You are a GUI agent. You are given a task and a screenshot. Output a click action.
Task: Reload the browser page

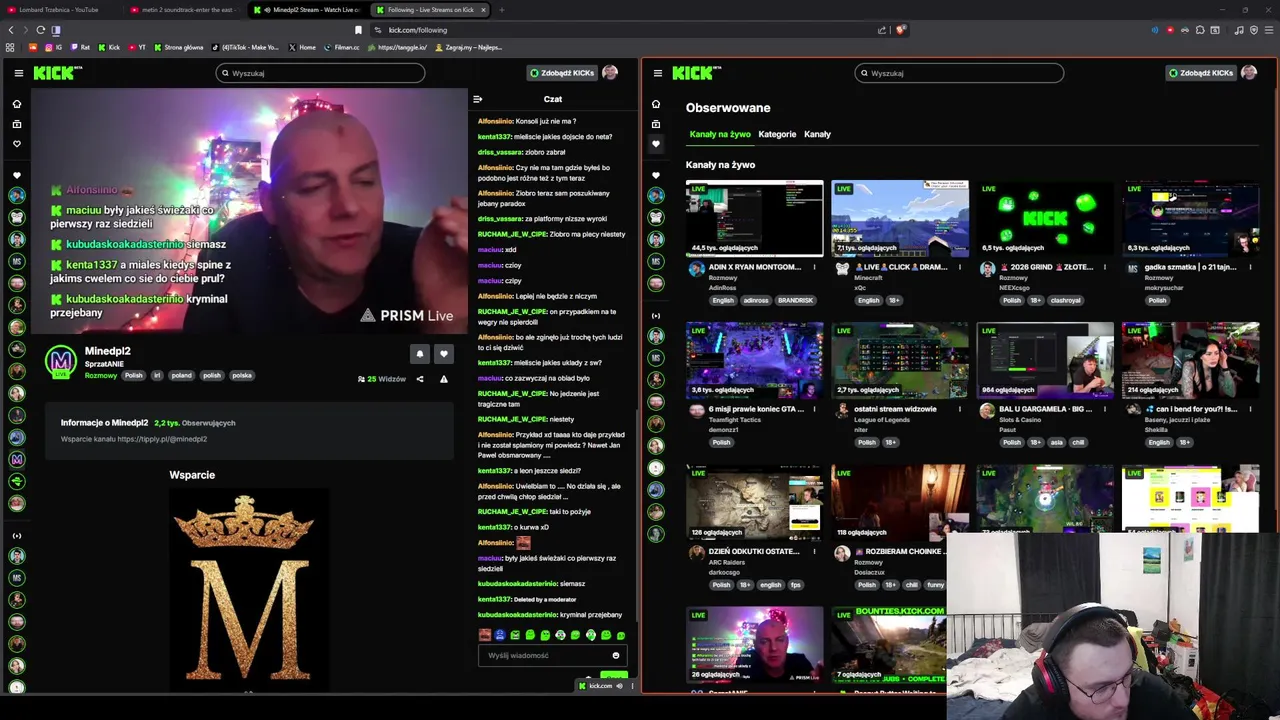(x=40, y=30)
